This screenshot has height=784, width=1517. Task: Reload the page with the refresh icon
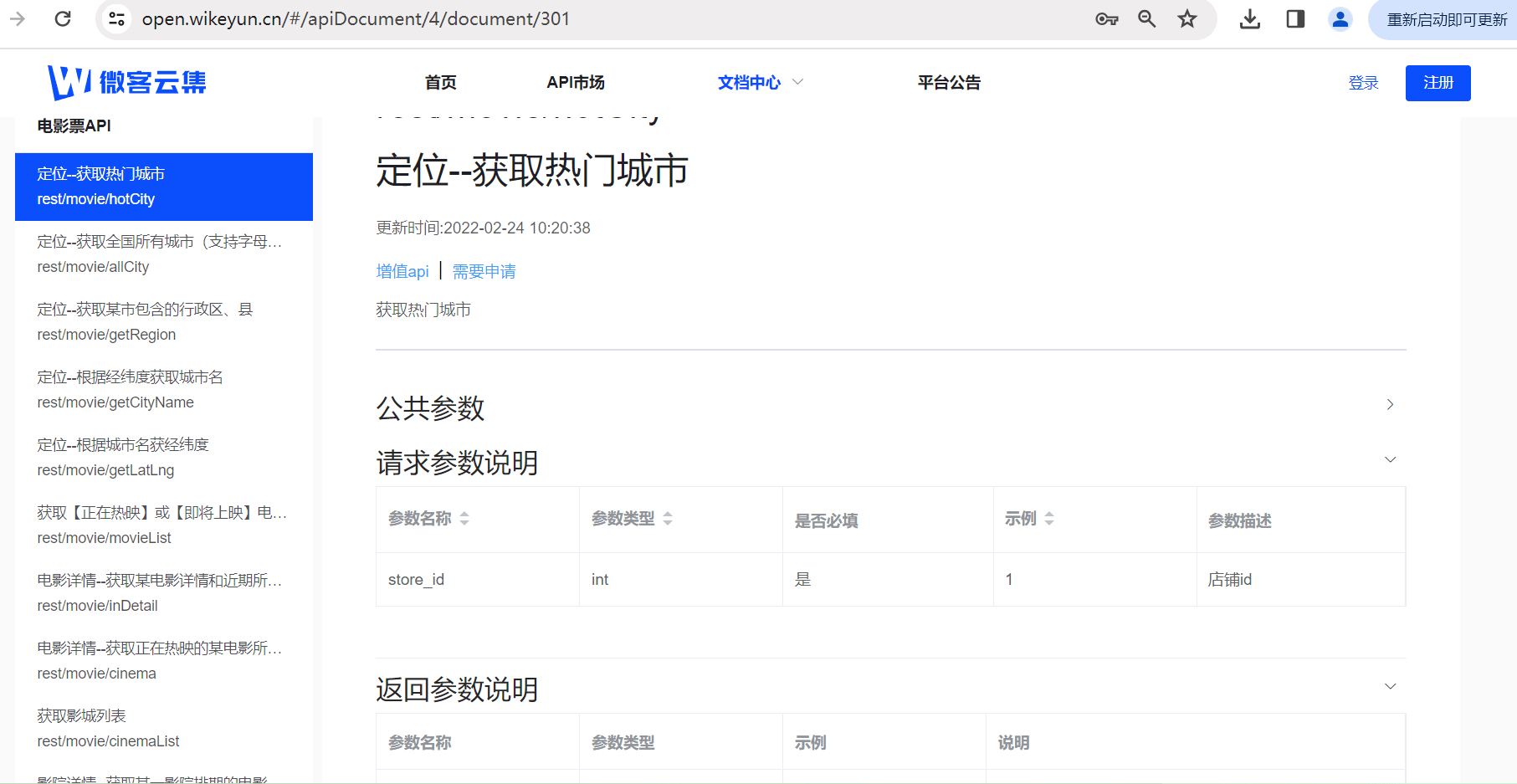point(63,18)
